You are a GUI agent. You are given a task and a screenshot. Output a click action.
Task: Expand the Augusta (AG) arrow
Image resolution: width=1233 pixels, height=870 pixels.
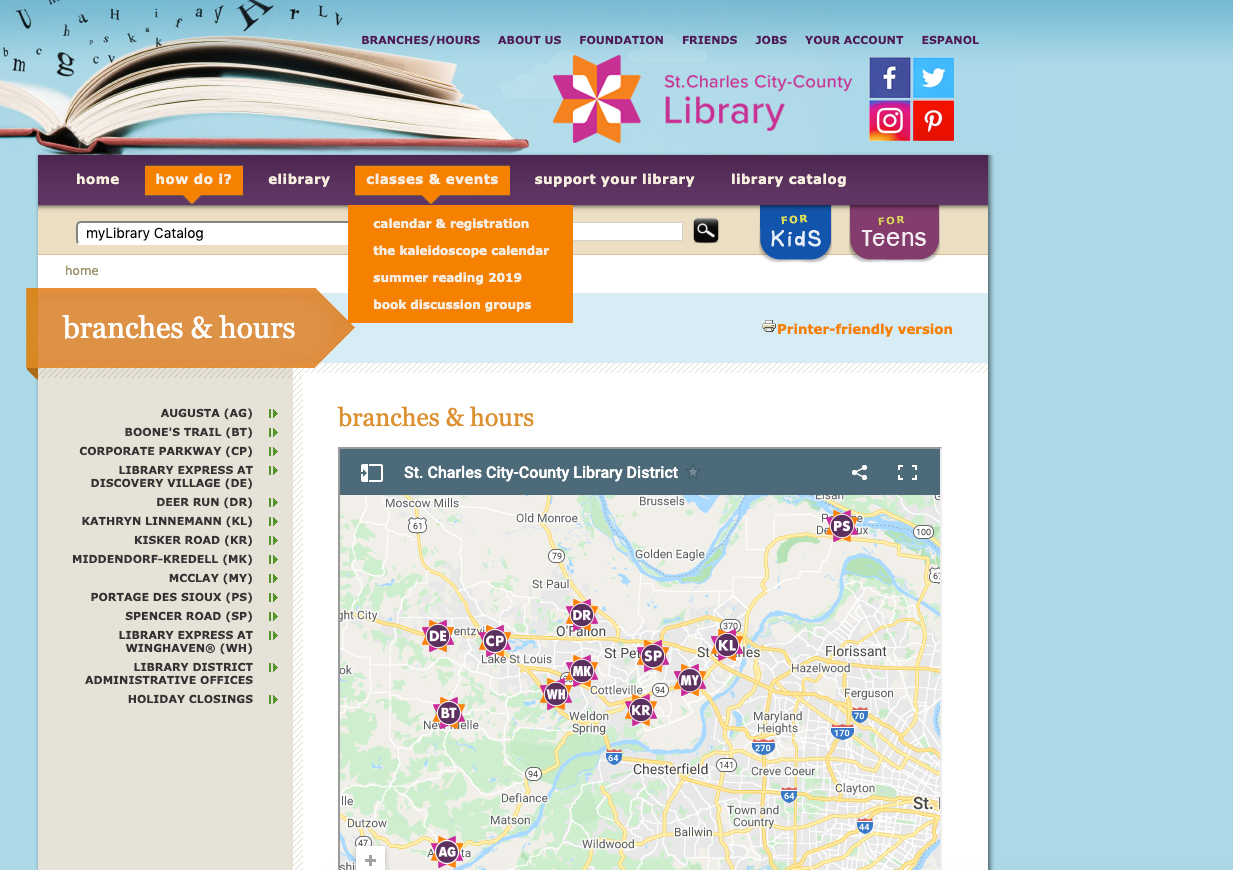273,413
